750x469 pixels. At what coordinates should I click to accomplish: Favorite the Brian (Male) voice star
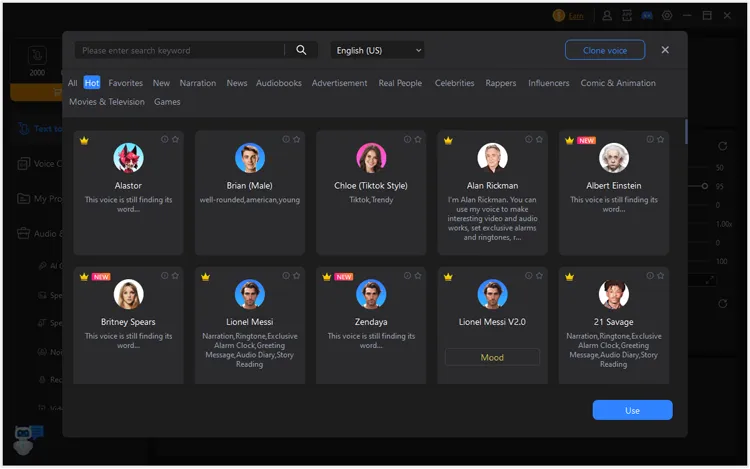click(297, 140)
